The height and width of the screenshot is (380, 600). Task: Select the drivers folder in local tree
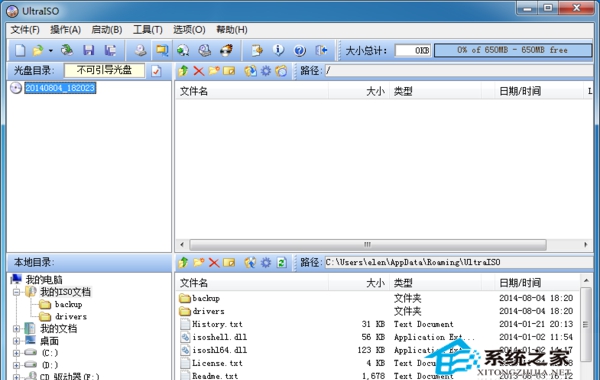click(x=71, y=317)
